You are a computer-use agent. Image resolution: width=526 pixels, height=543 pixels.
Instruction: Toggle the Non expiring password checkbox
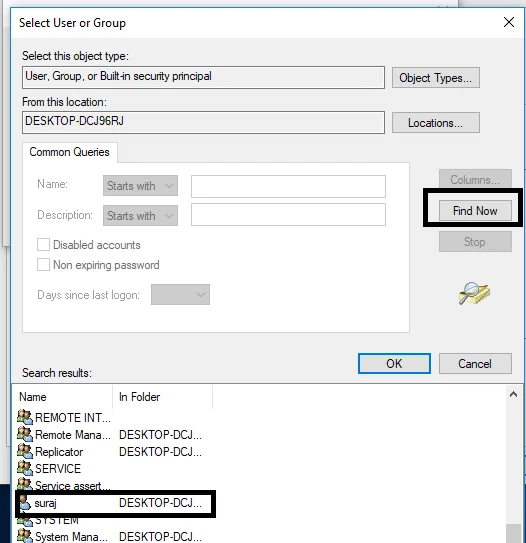tap(43, 265)
